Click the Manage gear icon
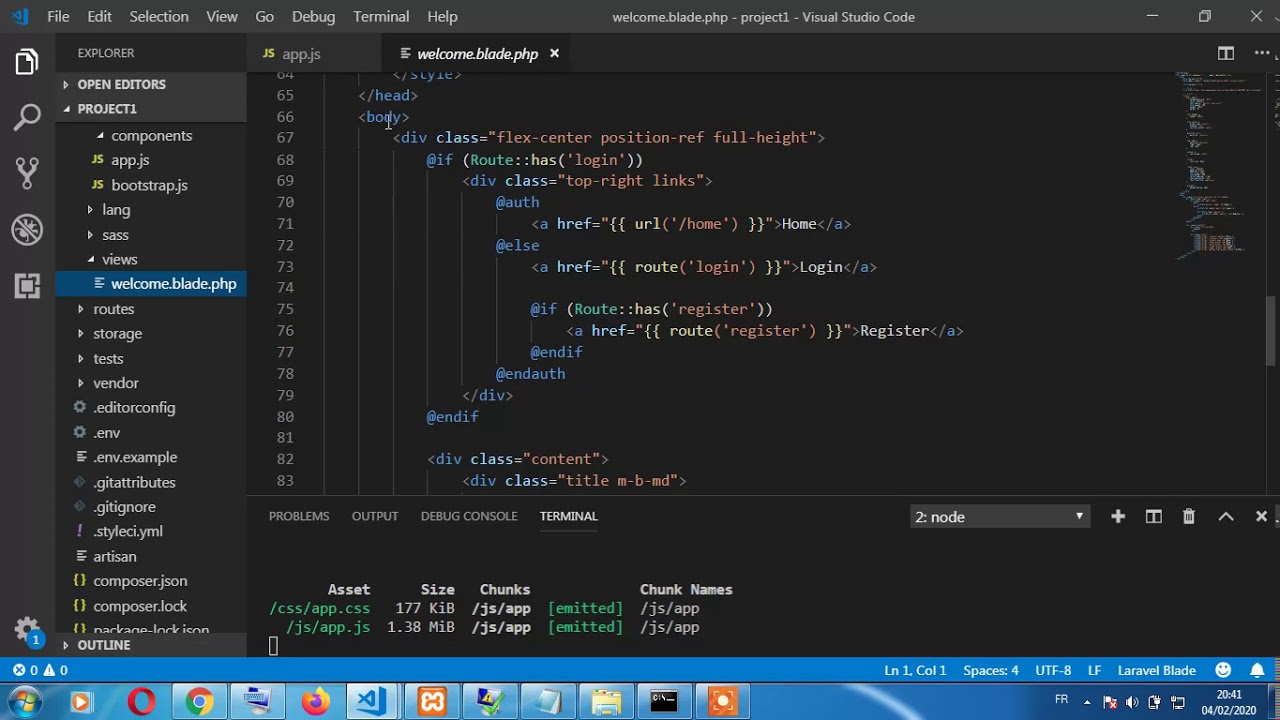 (x=27, y=629)
